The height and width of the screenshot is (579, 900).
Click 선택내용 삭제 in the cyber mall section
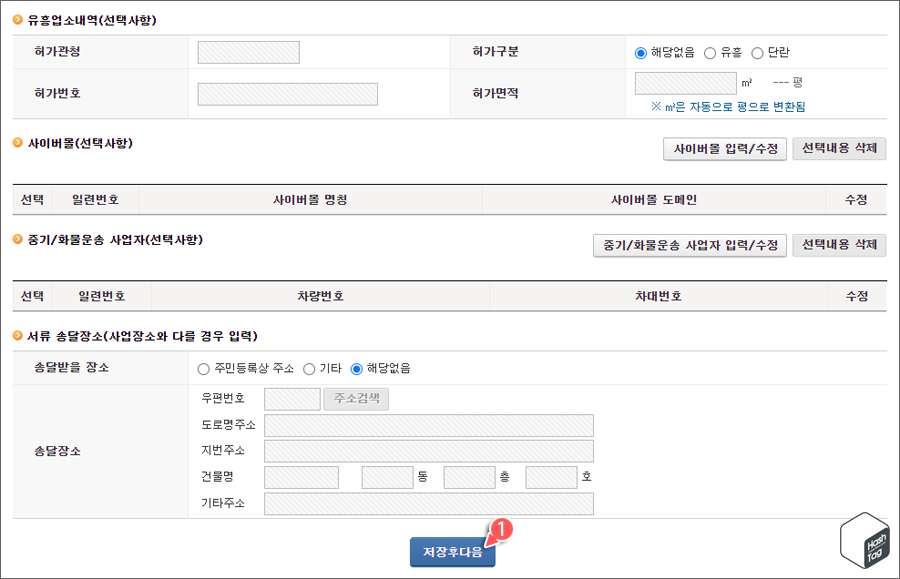click(840, 149)
